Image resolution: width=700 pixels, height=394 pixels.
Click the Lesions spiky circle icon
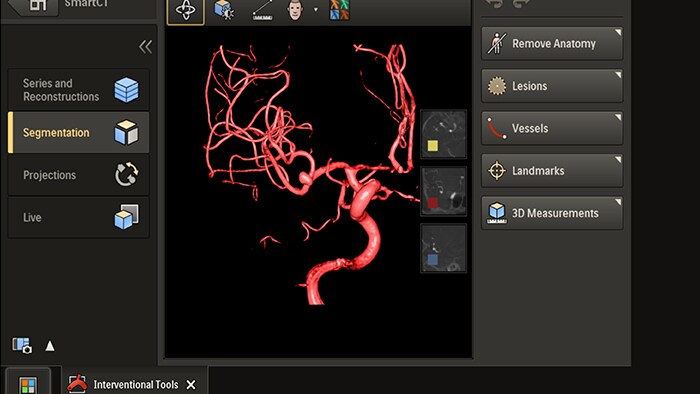tap(496, 86)
